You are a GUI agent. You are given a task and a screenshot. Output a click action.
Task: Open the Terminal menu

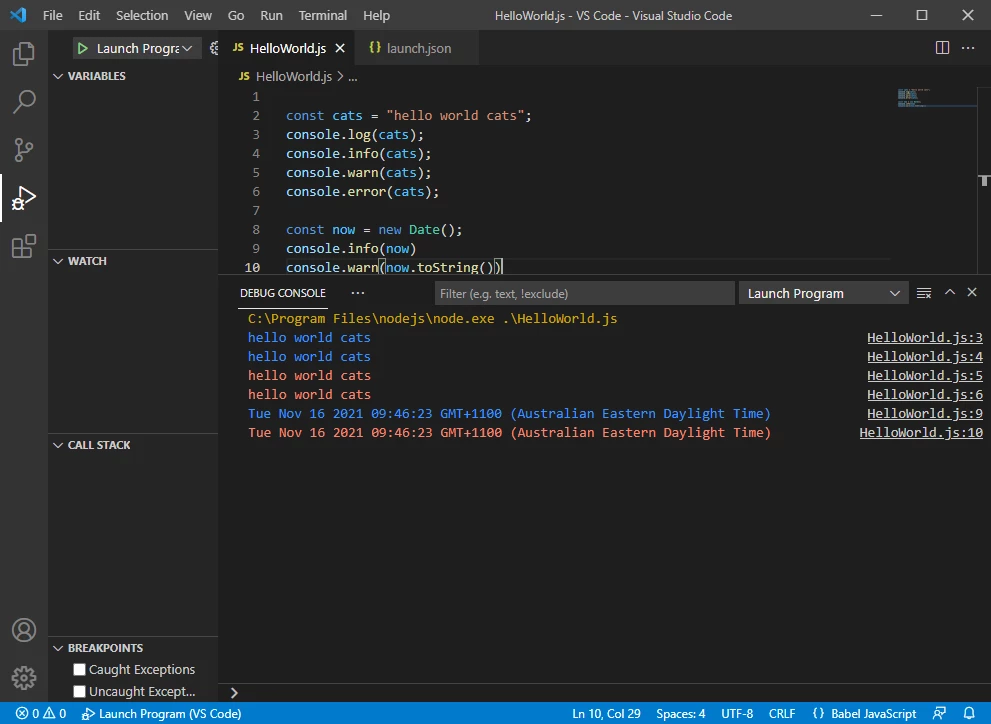pos(323,15)
